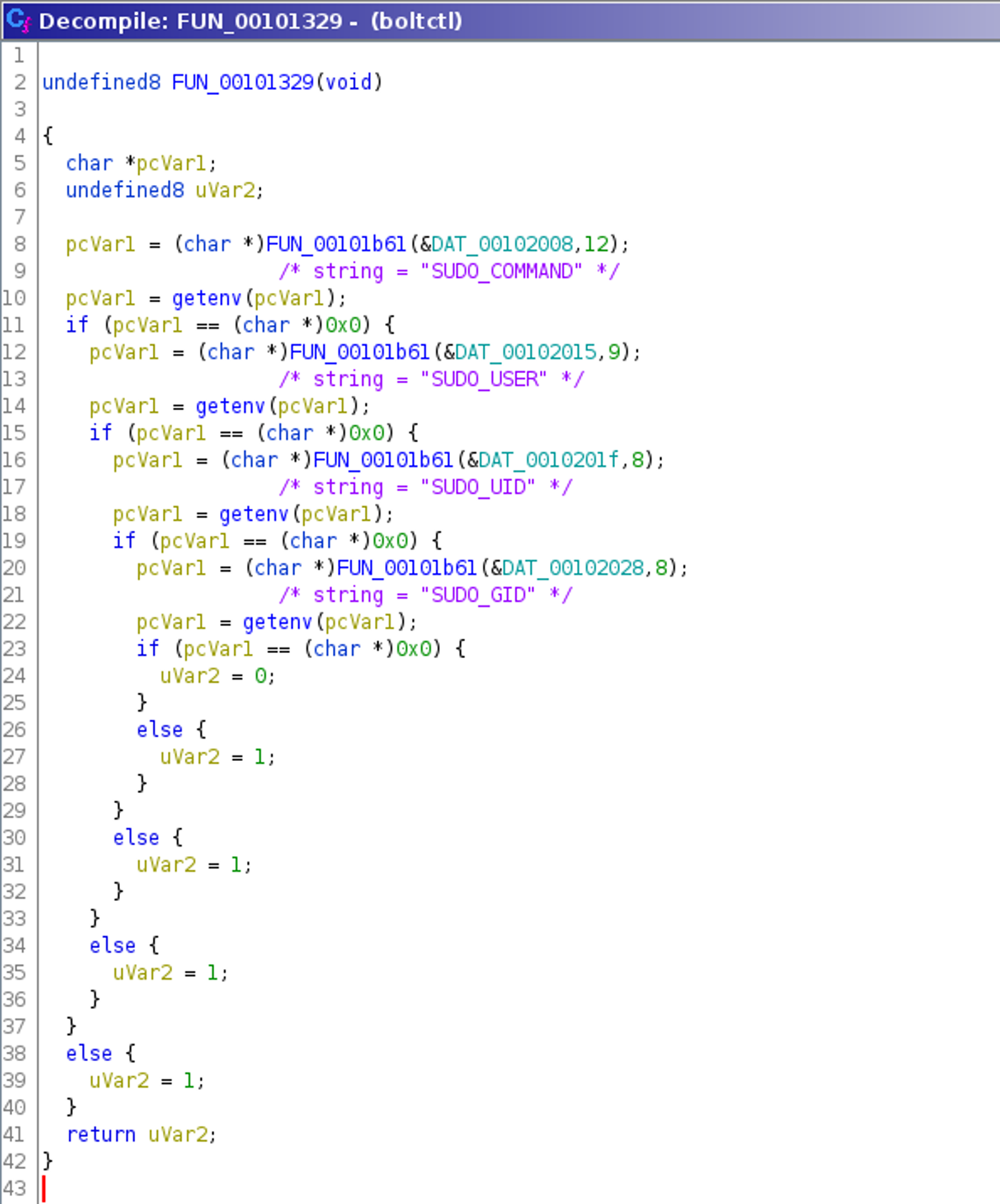The height and width of the screenshot is (1204, 1000).
Task: Click DAT_00102015 data reference
Action: point(526,352)
